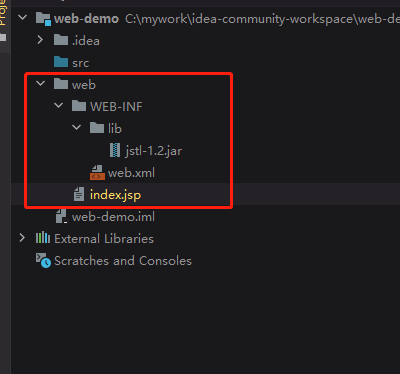
Task: Select the lib folder name
Action: 115,129
